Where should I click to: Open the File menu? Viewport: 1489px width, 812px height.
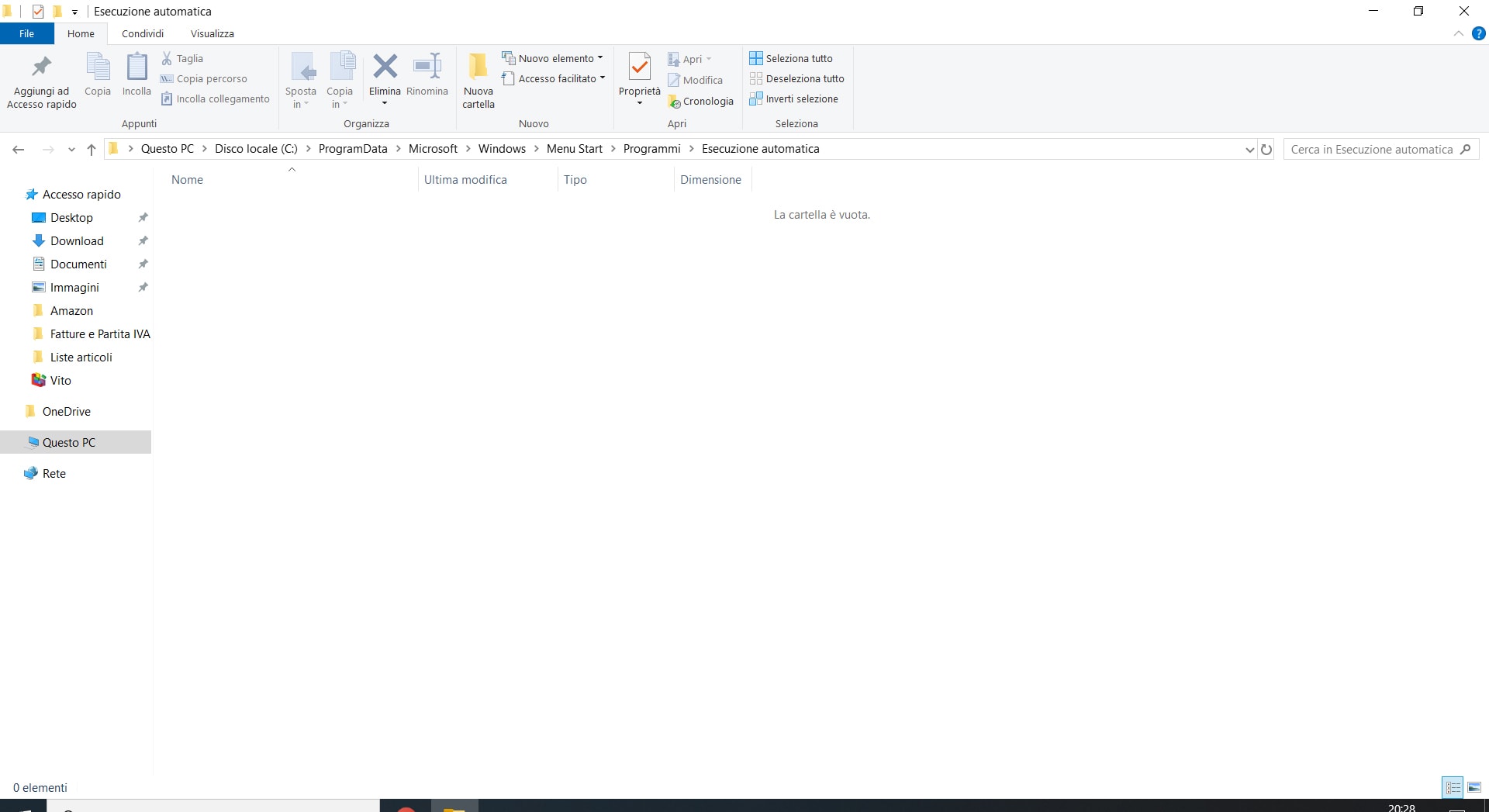26,33
